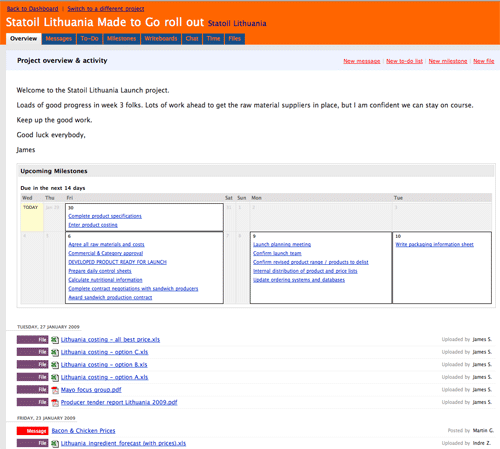Viewport: 500px width, 449px height.
Task: Open 'Prepare daily control sheets' milestone
Action: coord(100,271)
